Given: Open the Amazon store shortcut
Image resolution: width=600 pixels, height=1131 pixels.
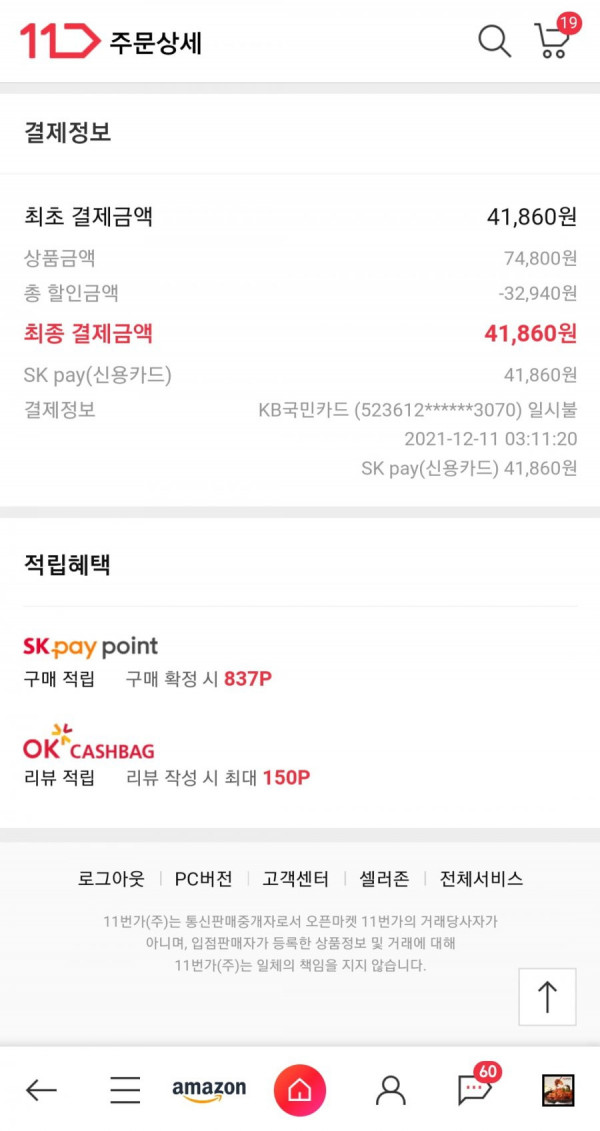Looking at the screenshot, I should (x=208, y=1091).
